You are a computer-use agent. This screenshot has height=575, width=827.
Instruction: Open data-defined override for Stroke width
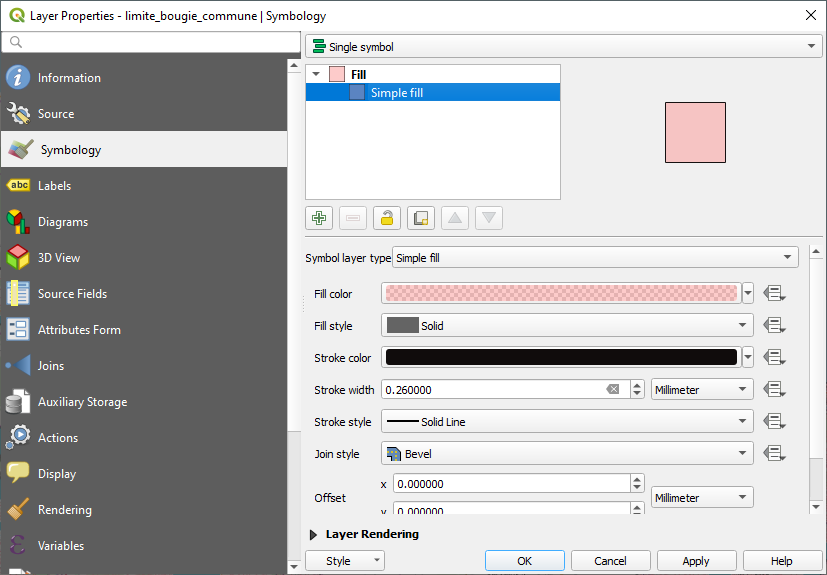pyautogui.click(x=774, y=390)
